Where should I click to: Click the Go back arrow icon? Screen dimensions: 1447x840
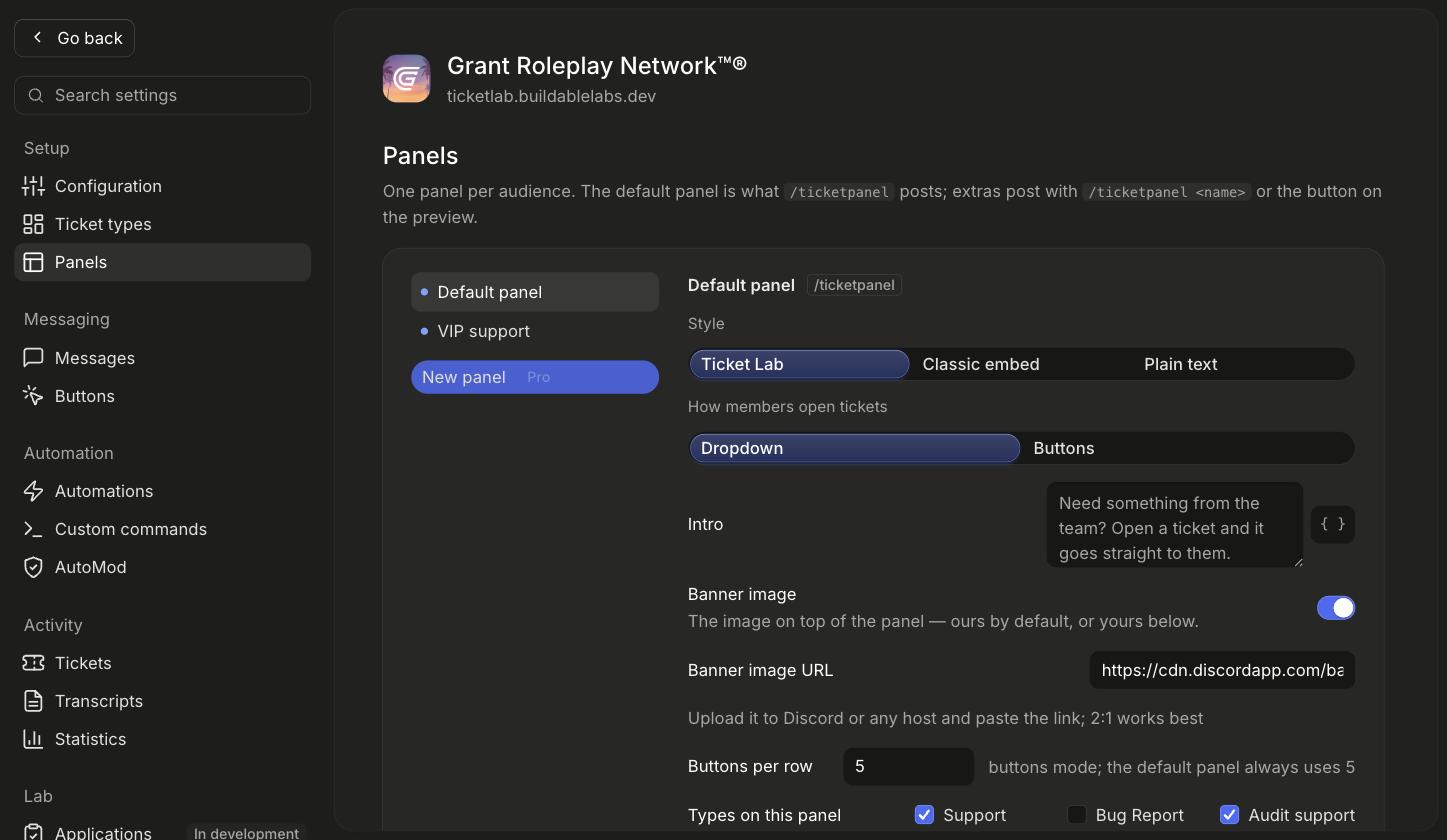(x=37, y=38)
